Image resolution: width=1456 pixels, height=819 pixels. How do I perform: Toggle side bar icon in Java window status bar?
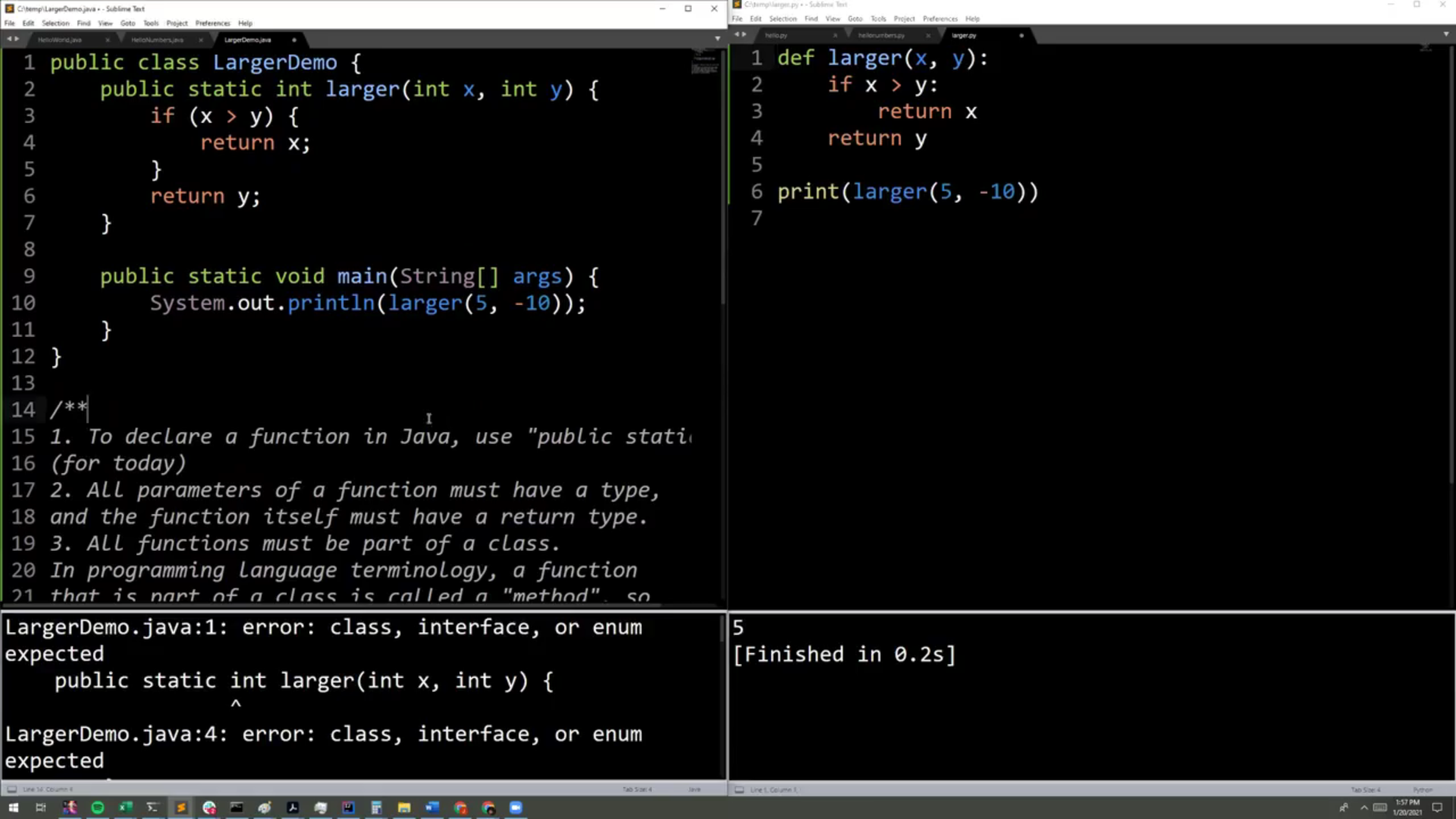(11, 789)
